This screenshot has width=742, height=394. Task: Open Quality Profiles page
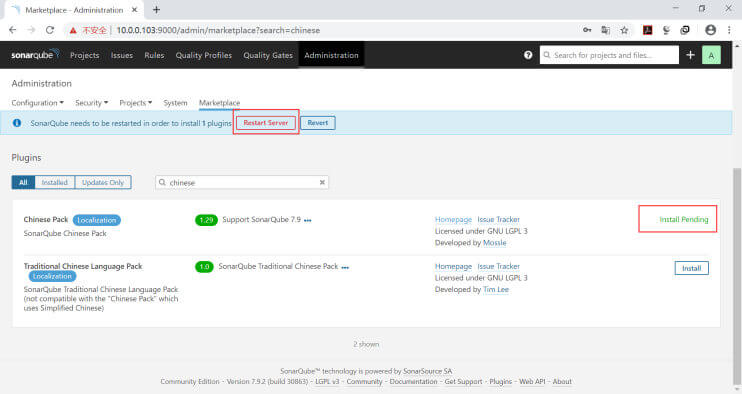click(x=203, y=55)
